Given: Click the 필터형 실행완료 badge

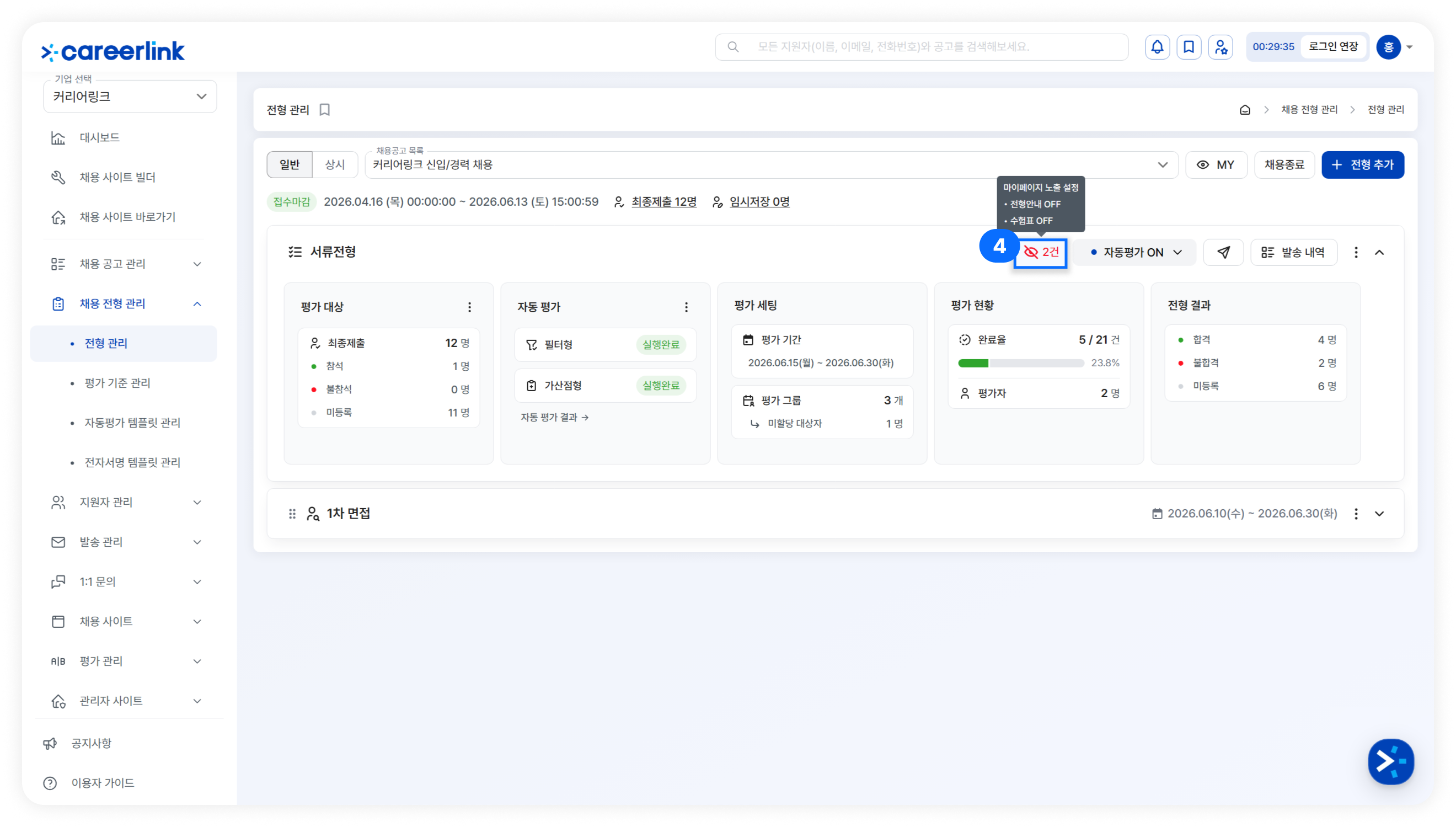Looking at the screenshot, I should tap(660, 345).
